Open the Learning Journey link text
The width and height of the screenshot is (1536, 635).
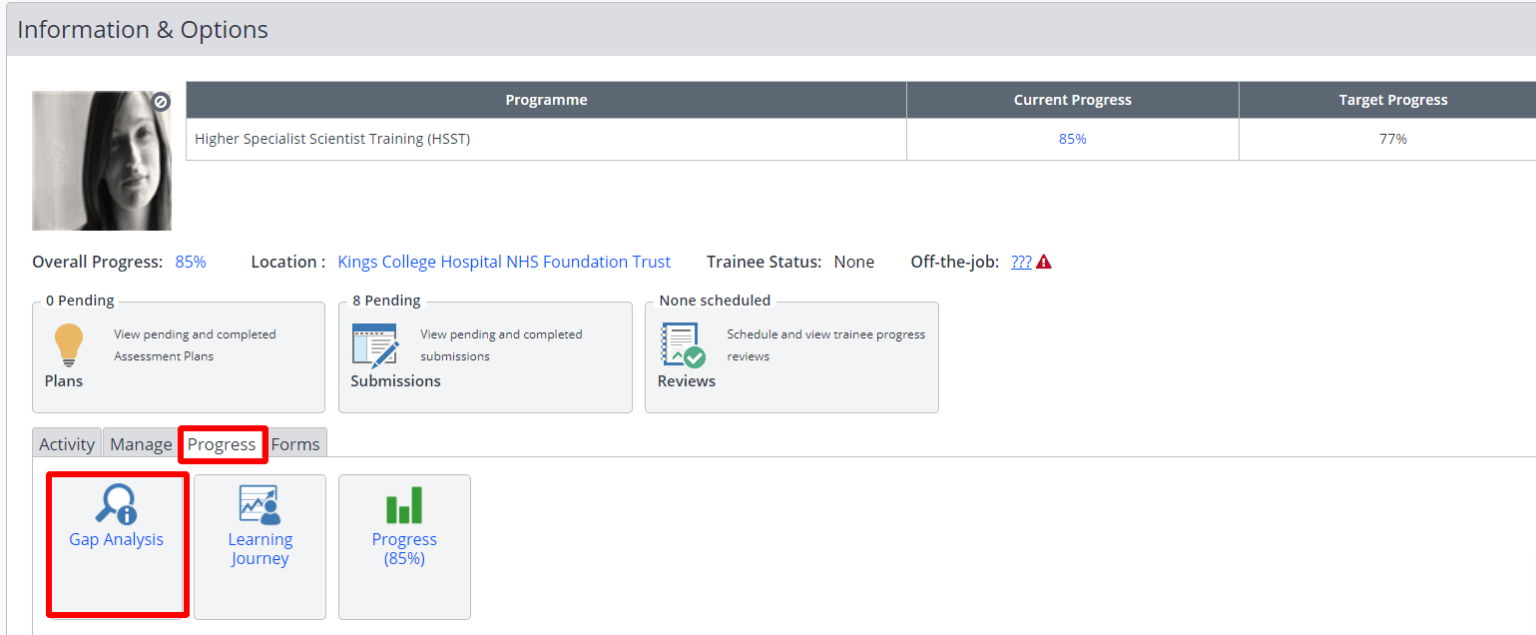260,549
